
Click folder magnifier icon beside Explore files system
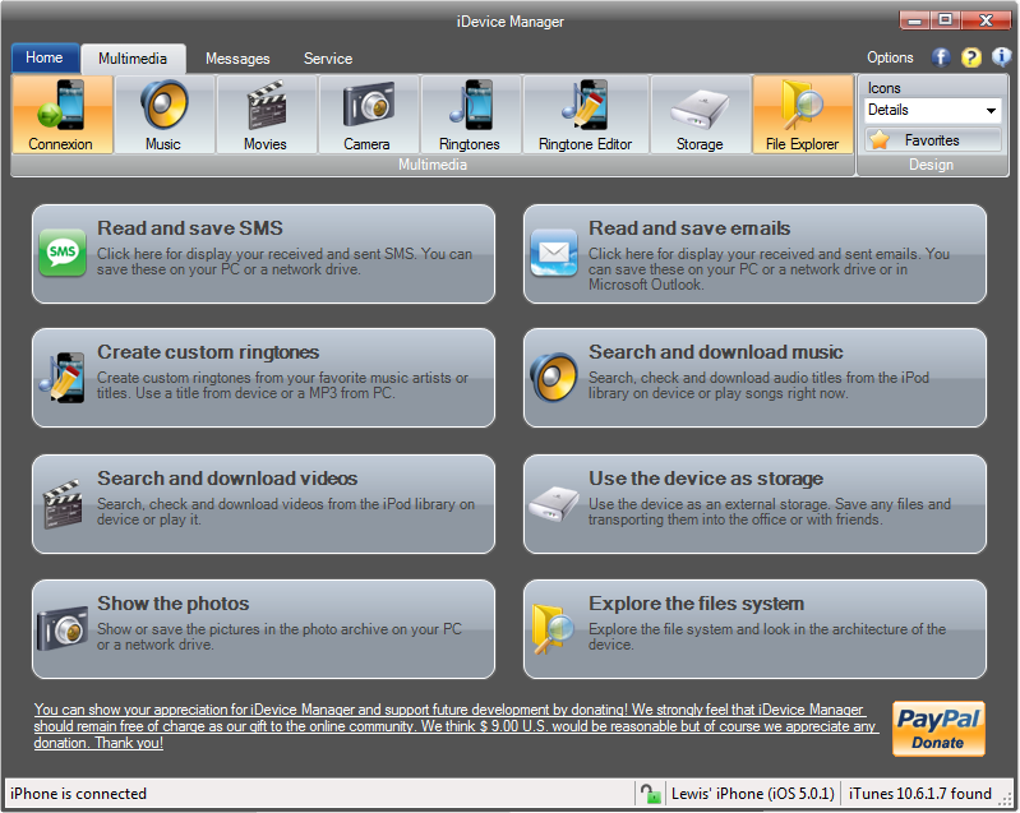[x=554, y=629]
